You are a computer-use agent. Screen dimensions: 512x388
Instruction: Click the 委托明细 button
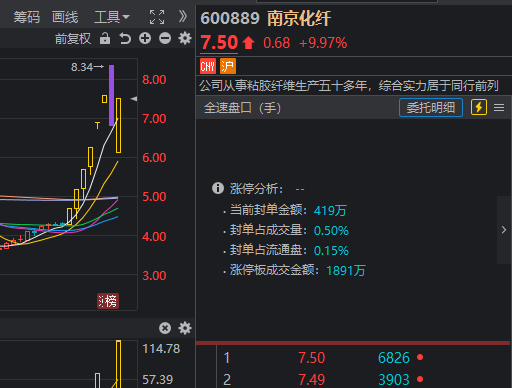coord(431,108)
